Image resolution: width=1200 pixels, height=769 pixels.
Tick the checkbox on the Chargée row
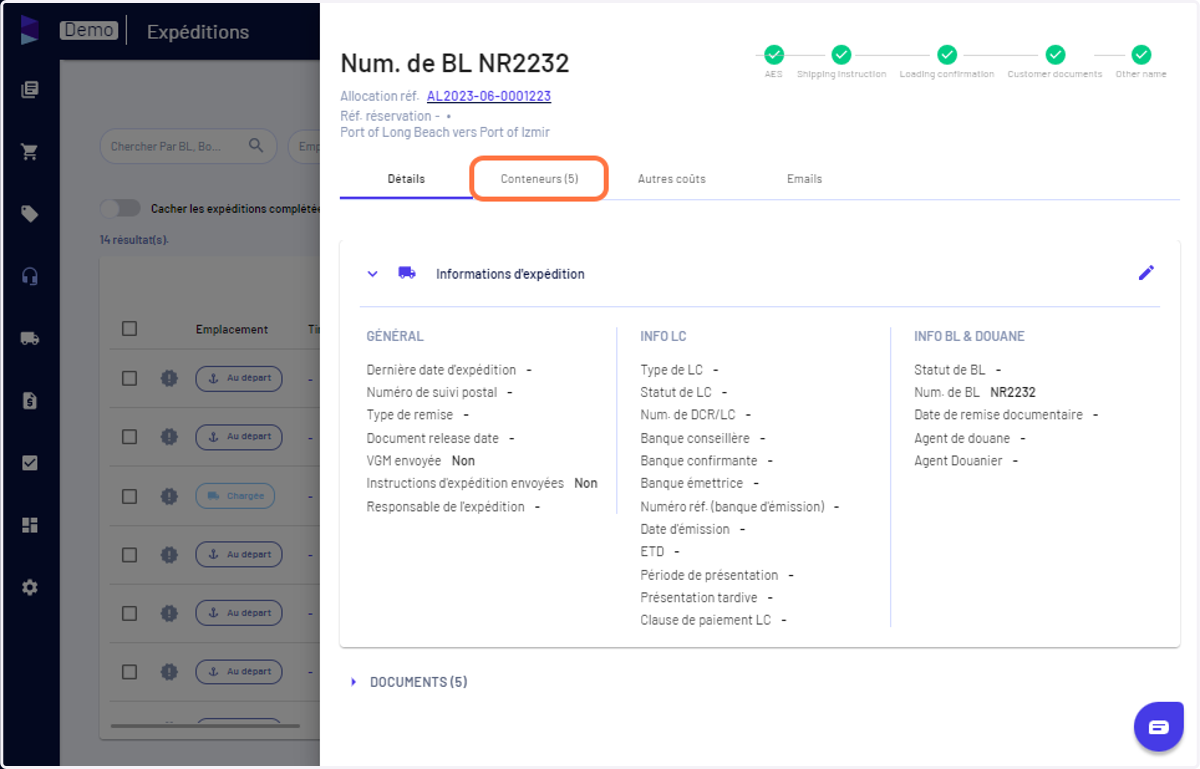(x=129, y=496)
